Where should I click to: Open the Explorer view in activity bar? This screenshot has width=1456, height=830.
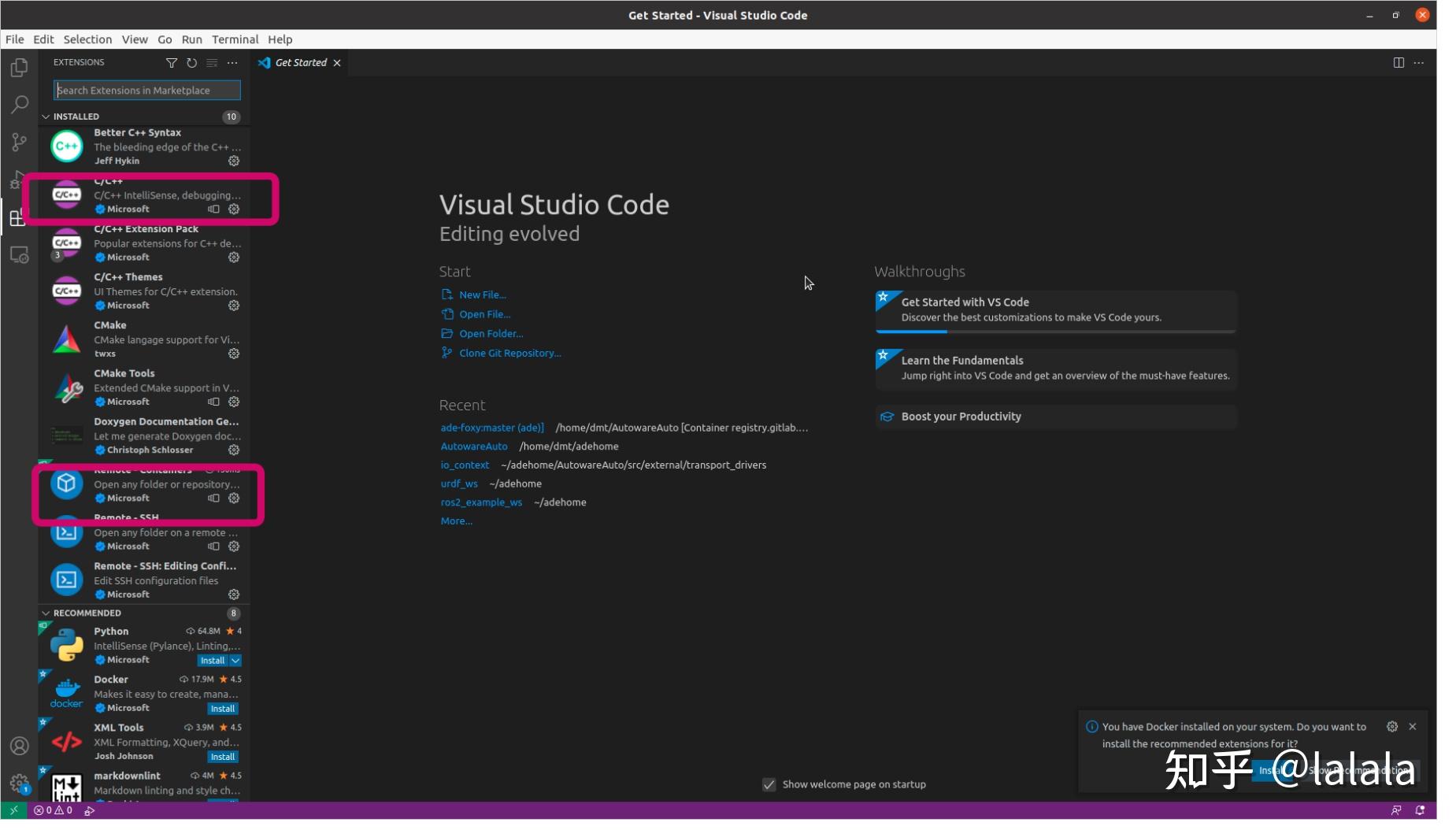(x=19, y=69)
